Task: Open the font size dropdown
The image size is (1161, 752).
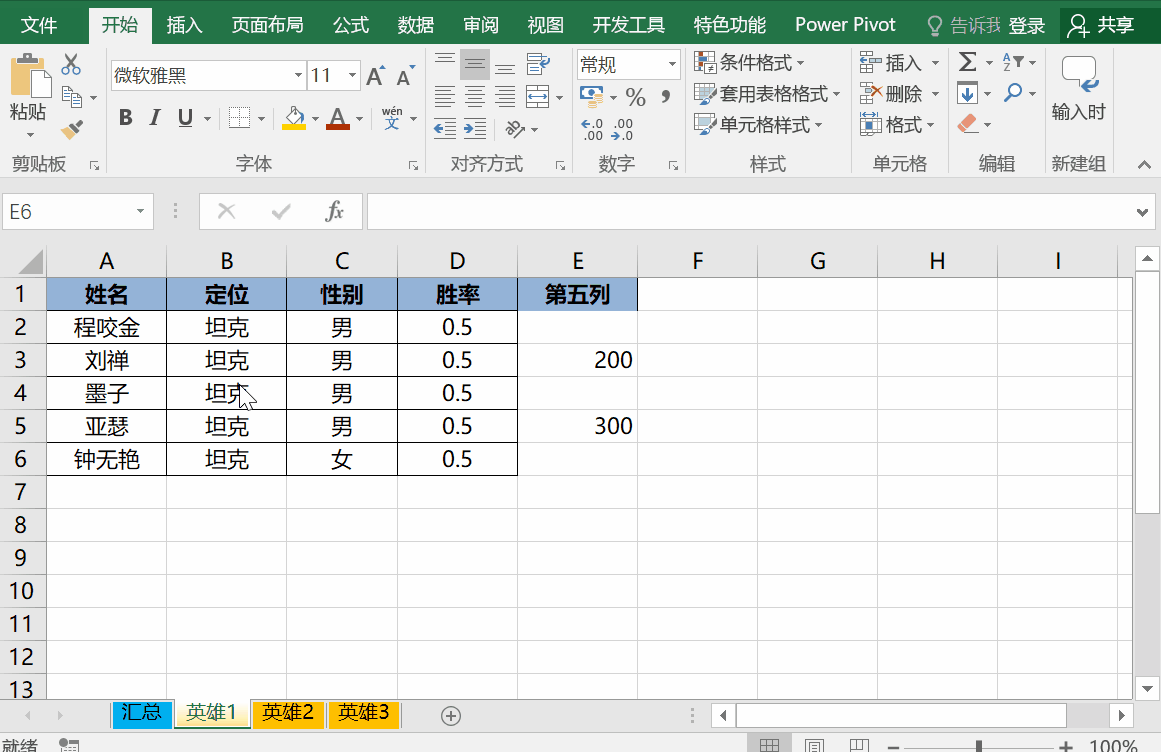Action: pos(352,75)
